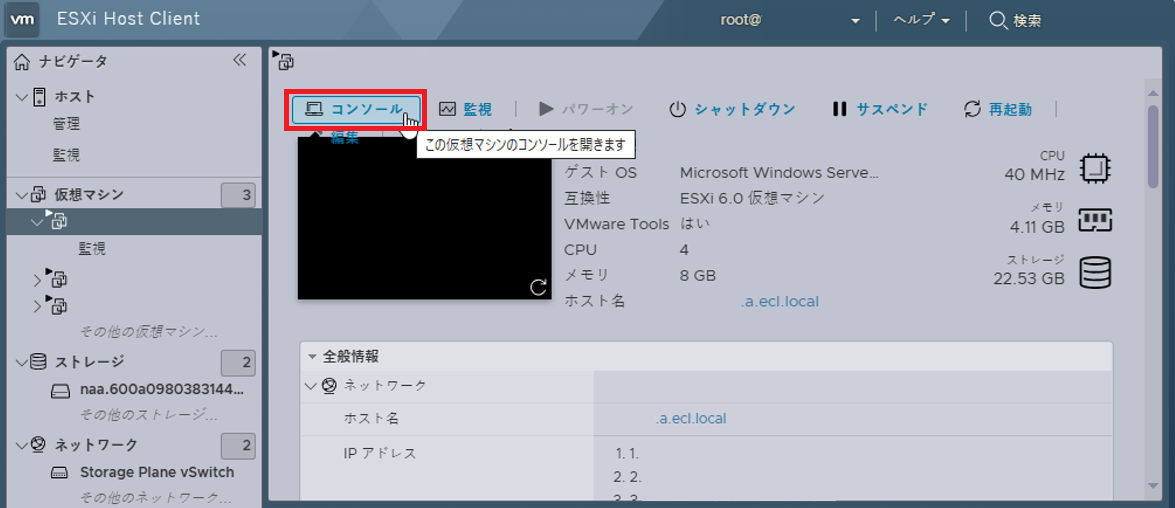This screenshot has height=508, width=1175.
Task: Open 監視 under ホスト
Action: pos(67,156)
